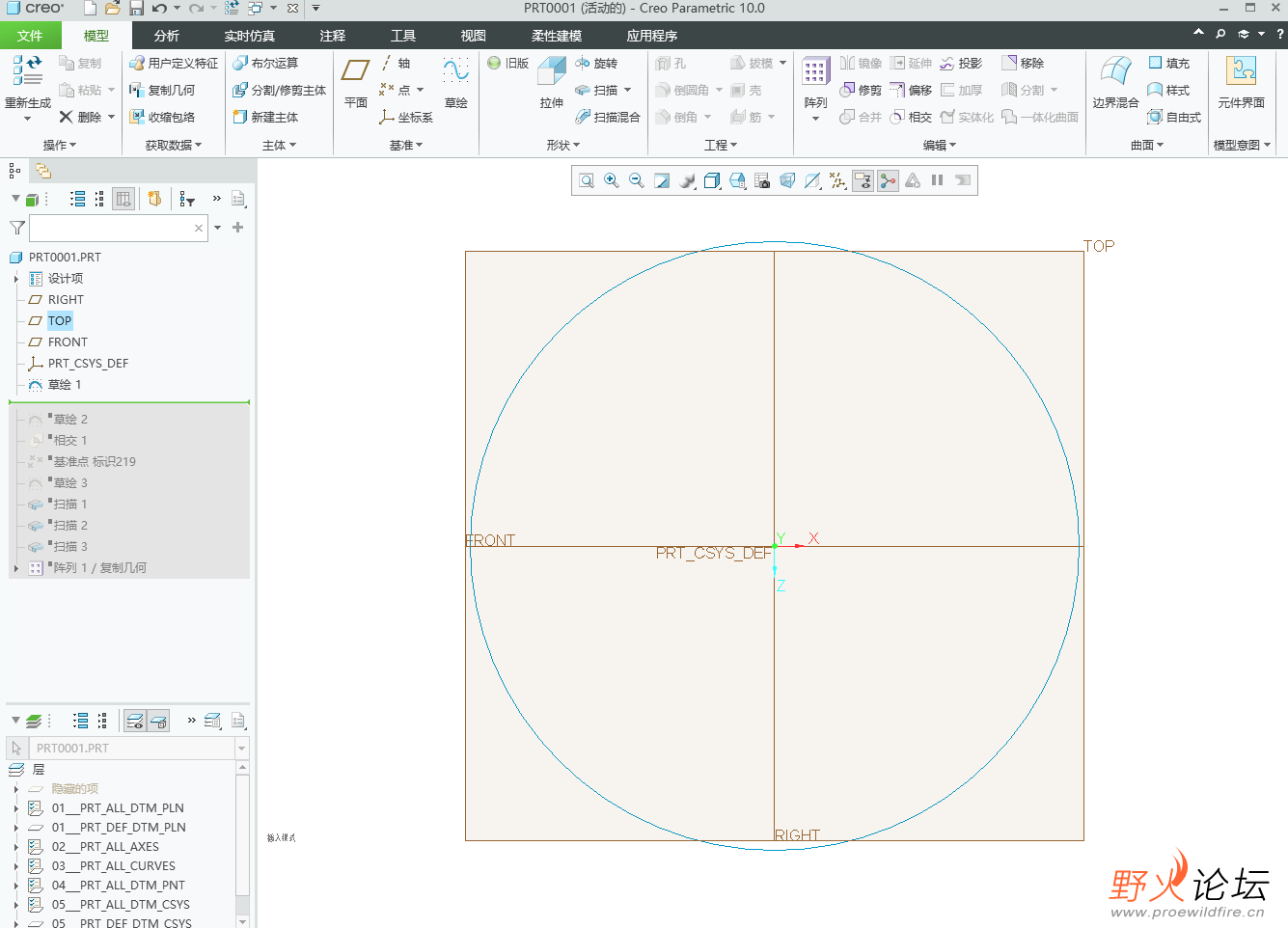Select PRT_CSYS_DEF in model tree
This screenshot has height=928, width=1288.
[x=88, y=364]
